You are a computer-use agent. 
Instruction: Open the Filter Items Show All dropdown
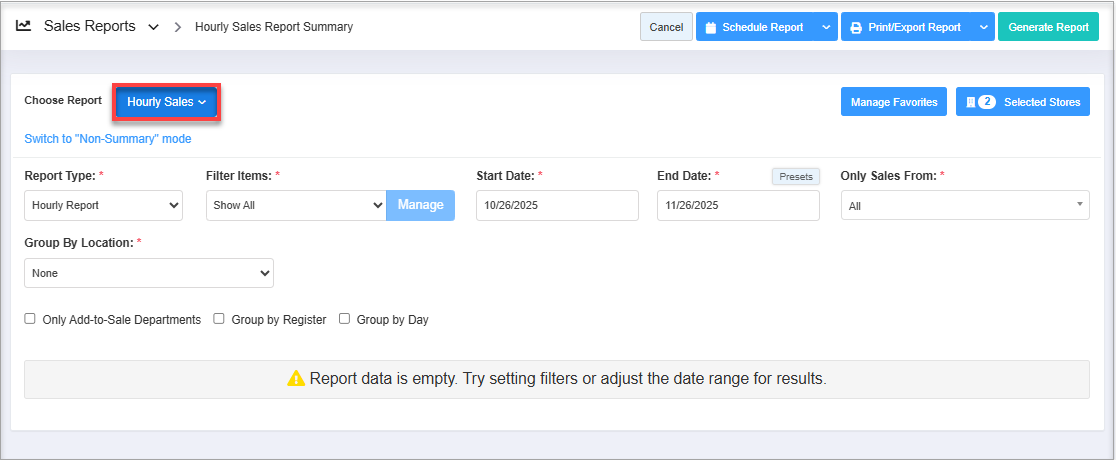point(295,205)
